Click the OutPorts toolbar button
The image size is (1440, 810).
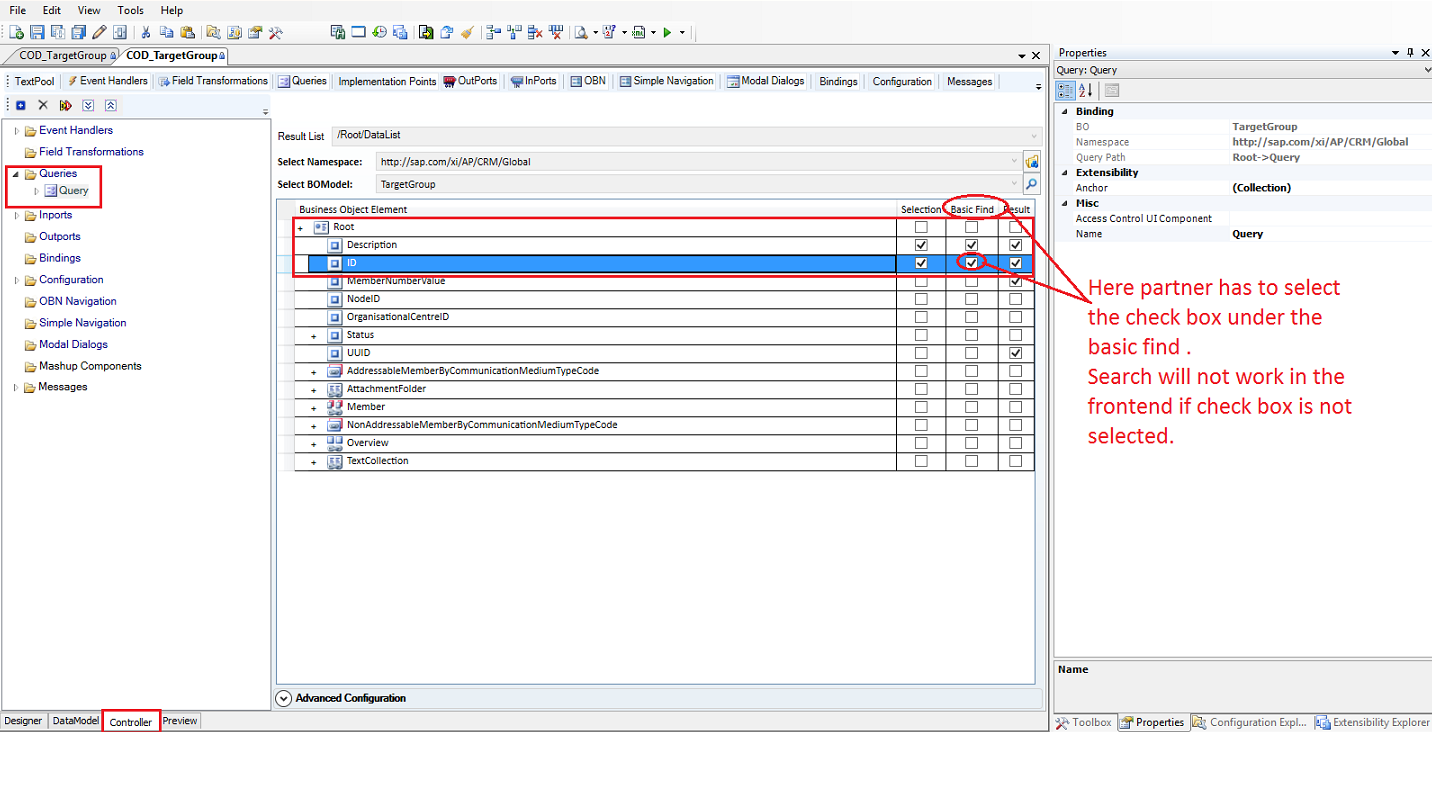[x=470, y=81]
